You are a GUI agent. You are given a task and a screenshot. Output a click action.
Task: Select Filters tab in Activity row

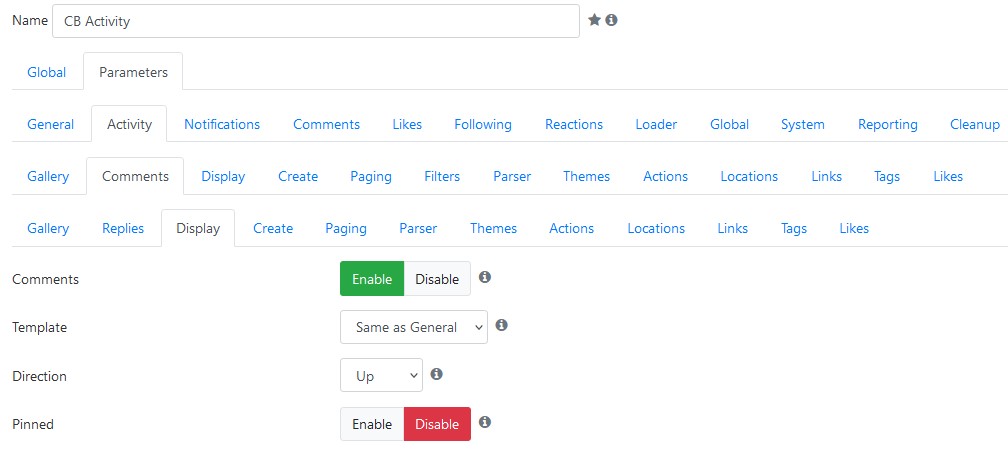coord(442,176)
